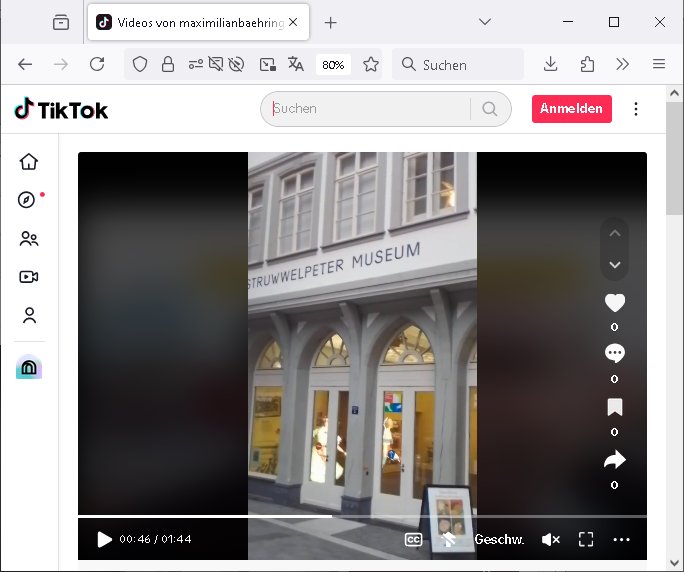Open the Explore compass icon in sidebar

point(28,200)
